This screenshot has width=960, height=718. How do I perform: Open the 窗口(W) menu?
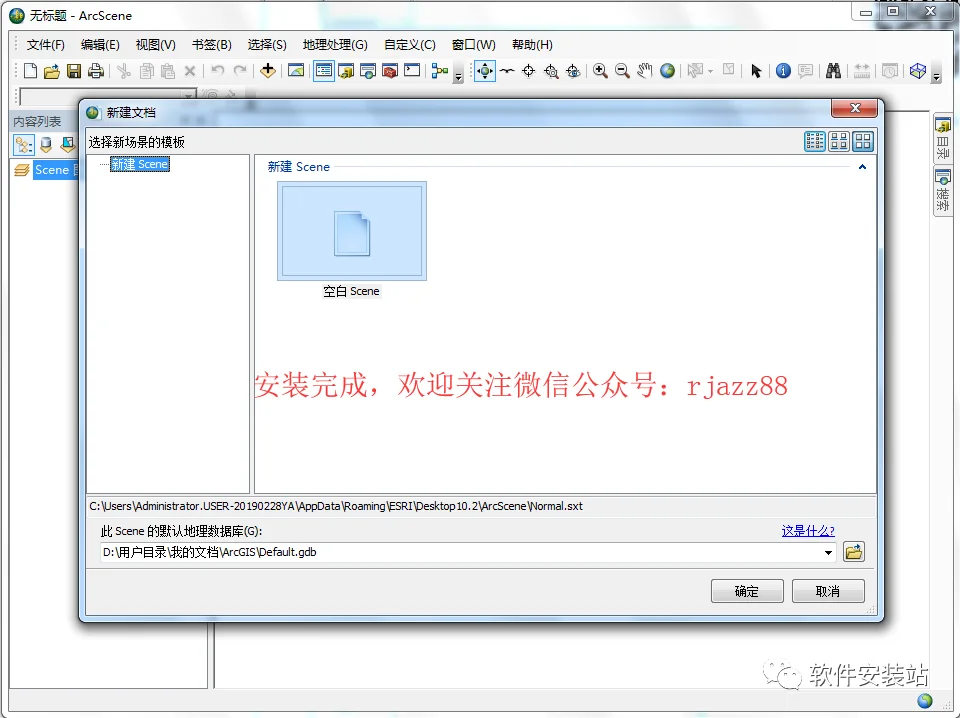click(x=473, y=45)
